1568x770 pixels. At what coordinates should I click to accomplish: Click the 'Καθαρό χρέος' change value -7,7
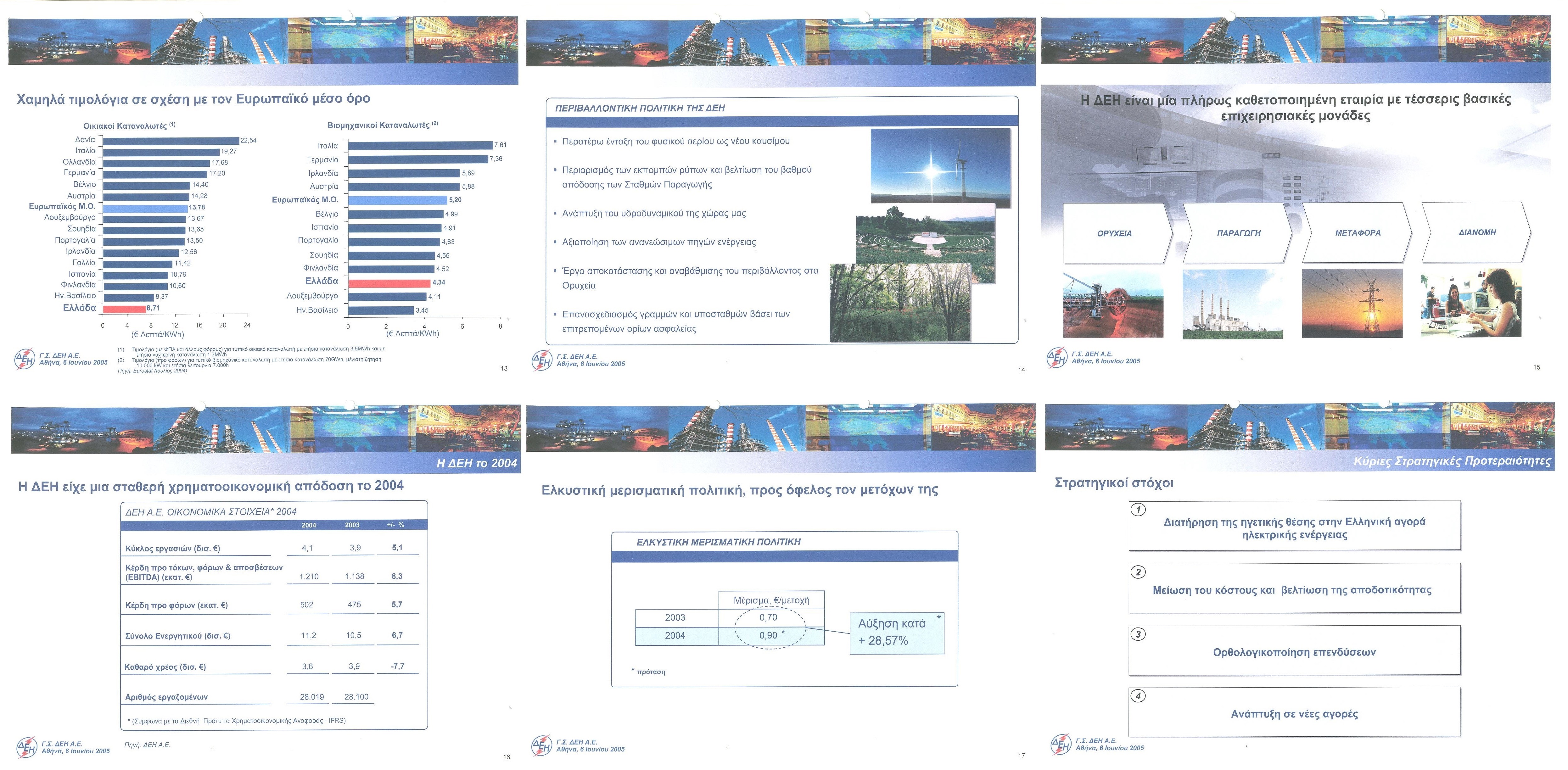click(397, 667)
